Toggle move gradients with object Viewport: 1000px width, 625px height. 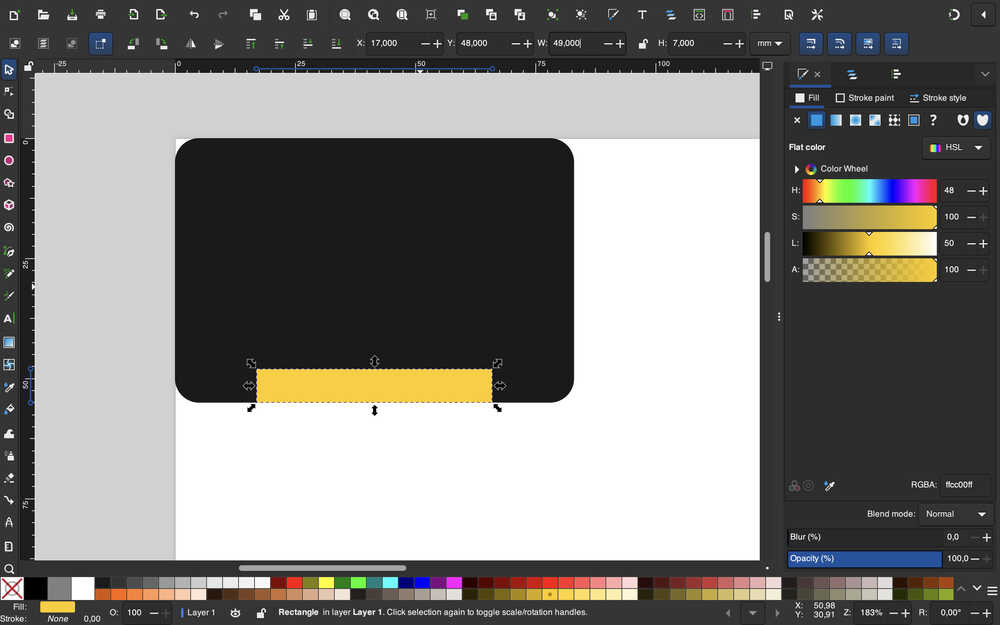coord(868,43)
